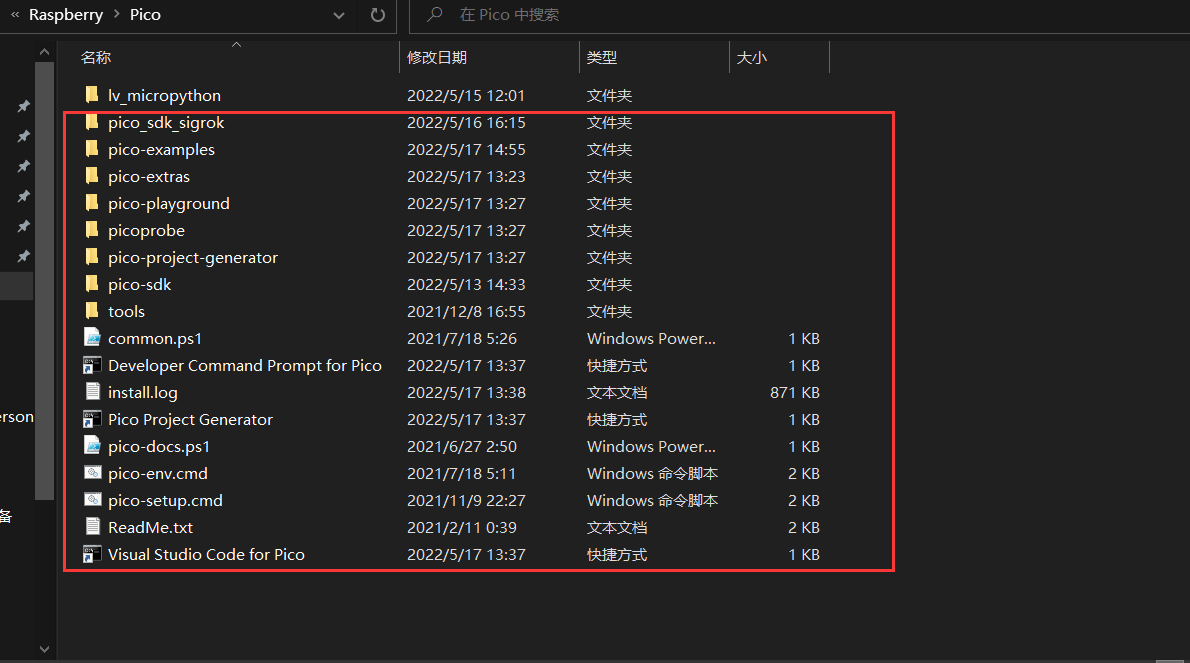Click the breadcrumb back chevrons icon

(14, 14)
